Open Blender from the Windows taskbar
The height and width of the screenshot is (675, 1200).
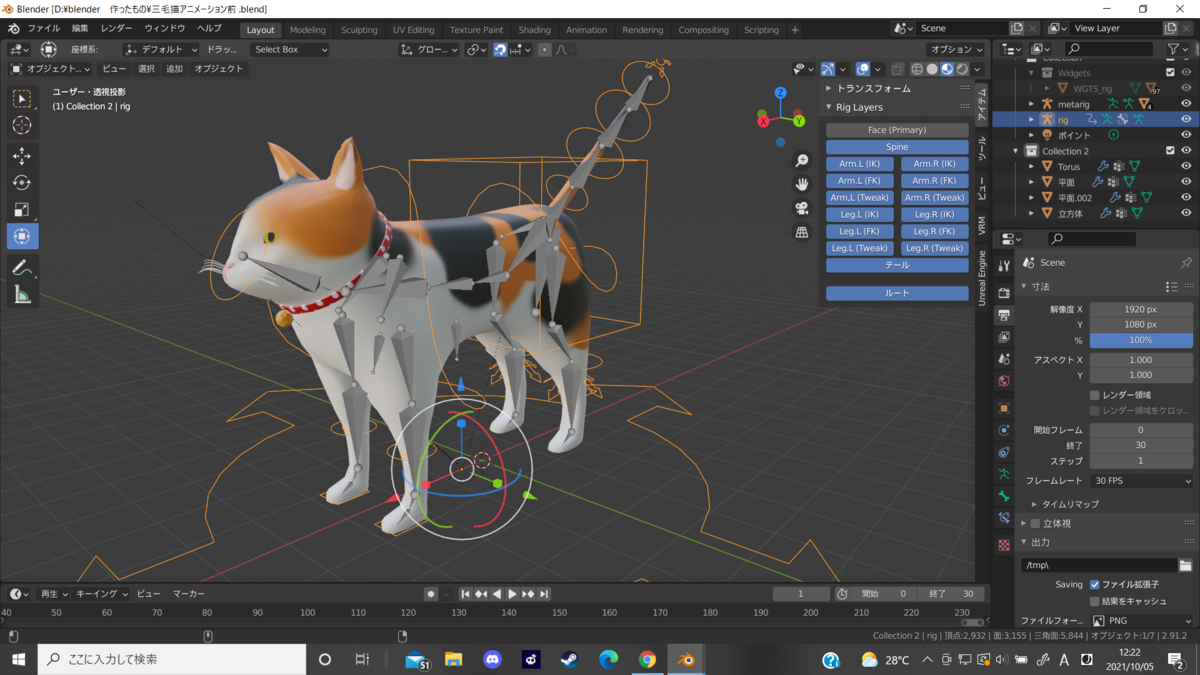click(x=686, y=660)
